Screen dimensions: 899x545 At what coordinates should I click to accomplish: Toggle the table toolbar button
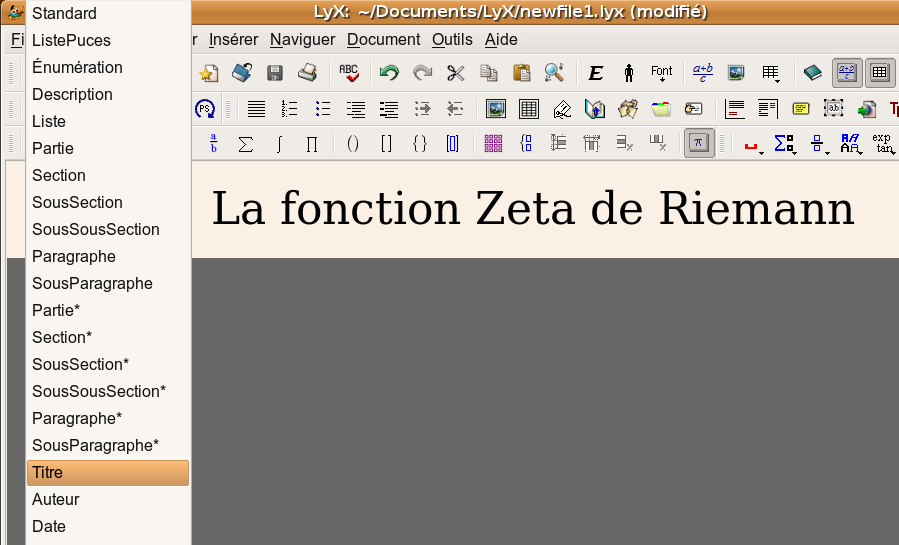(879, 73)
